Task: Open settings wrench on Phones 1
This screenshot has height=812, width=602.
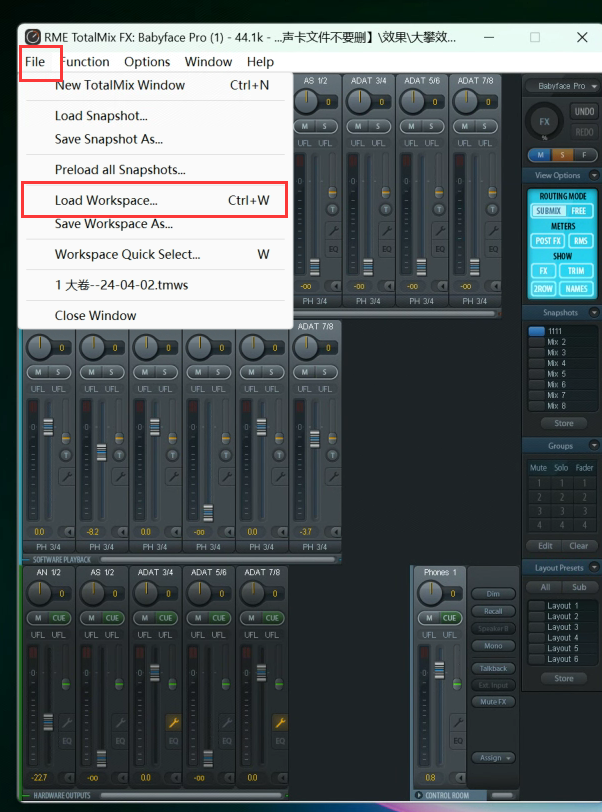Action: click(x=458, y=722)
